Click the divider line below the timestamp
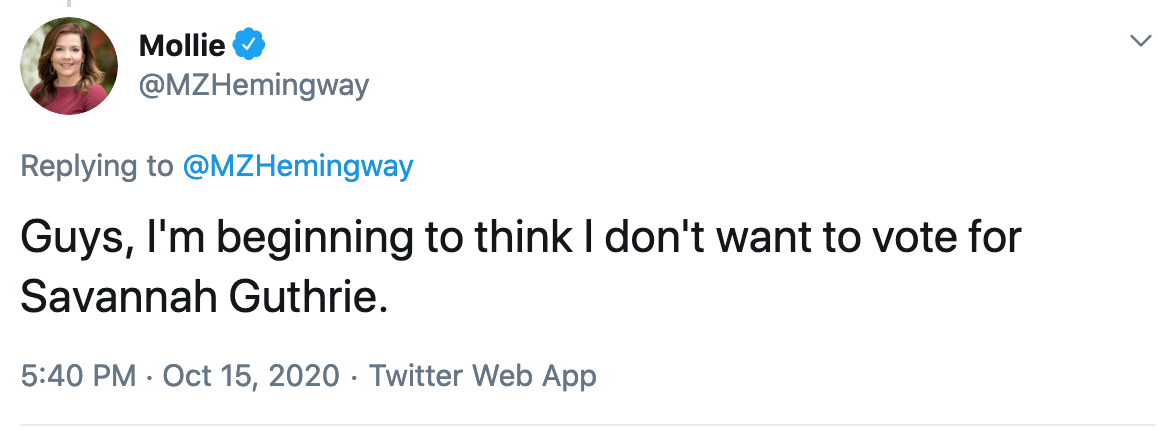Screen dimensions: 1158x430 pyautogui.click(x=579, y=426)
